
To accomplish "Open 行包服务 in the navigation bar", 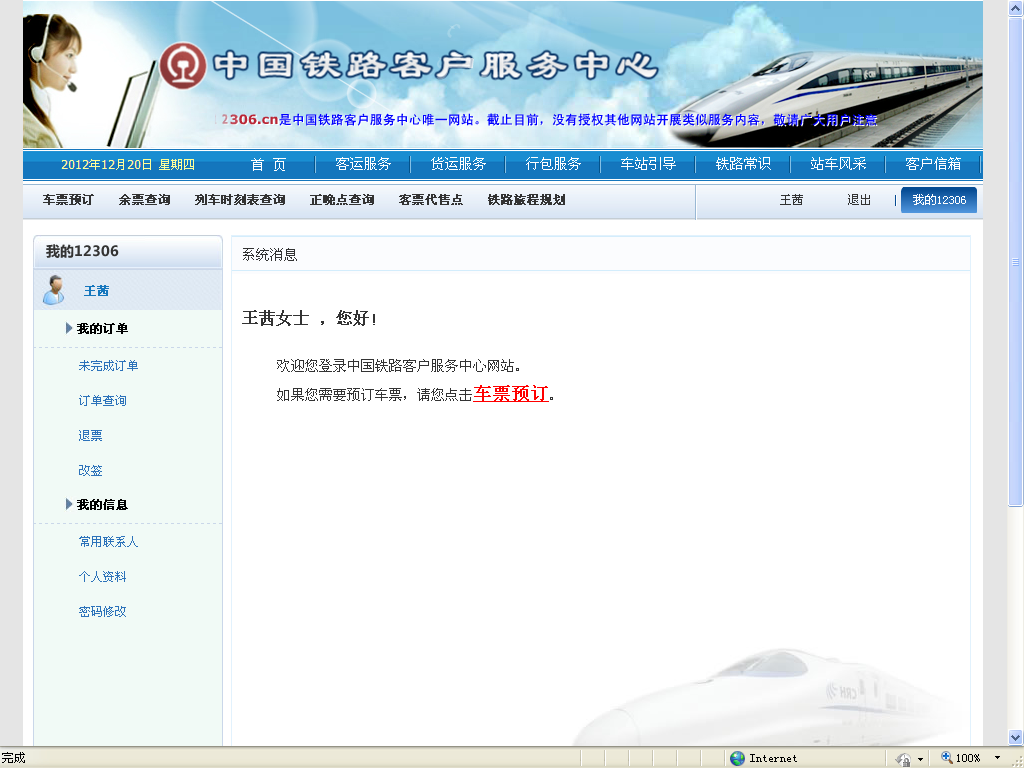I will click(553, 164).
